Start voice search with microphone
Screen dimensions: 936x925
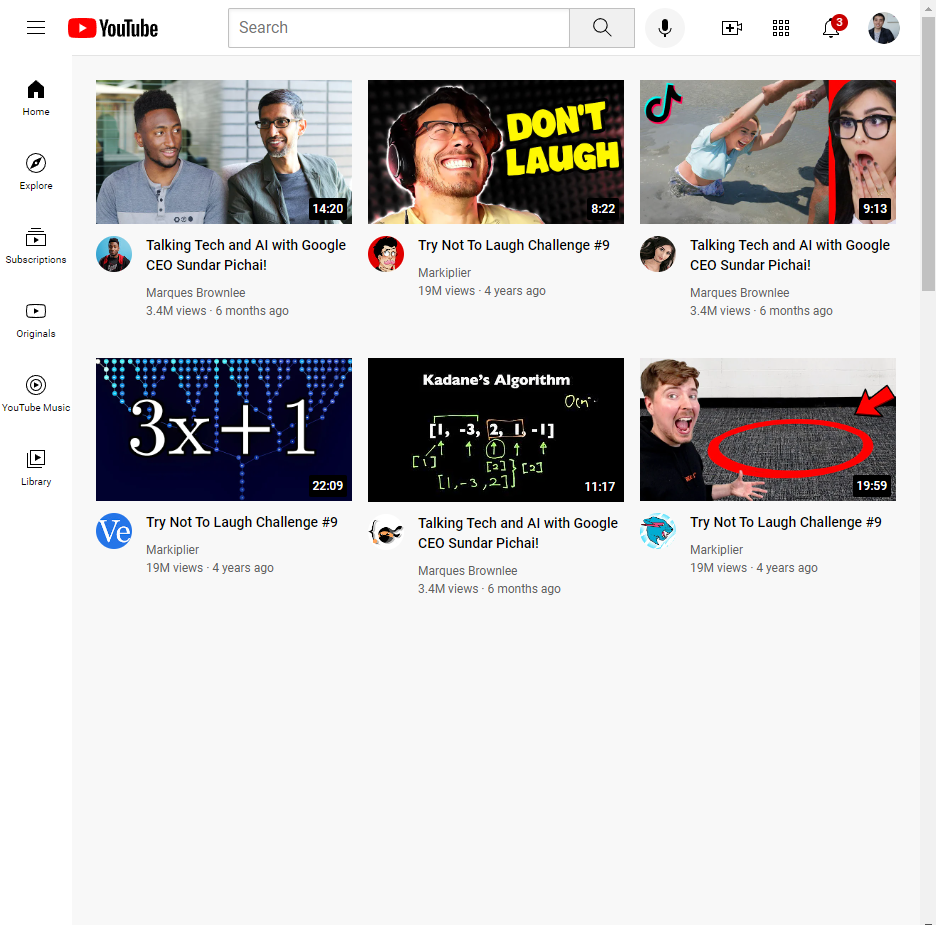[x=664, y=27]
